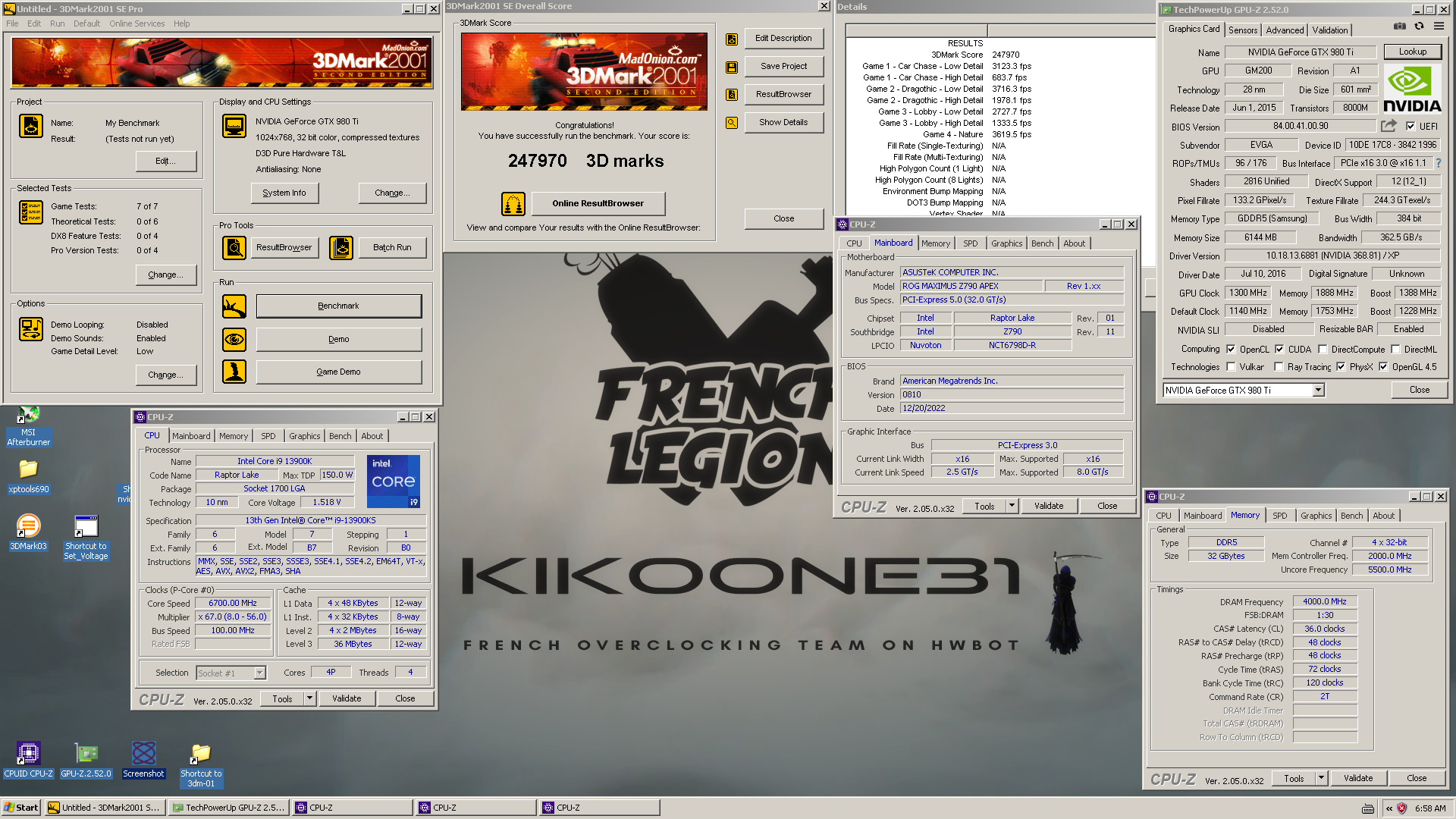Open MSI Afterburner desktop shortcut

(28, 428)
